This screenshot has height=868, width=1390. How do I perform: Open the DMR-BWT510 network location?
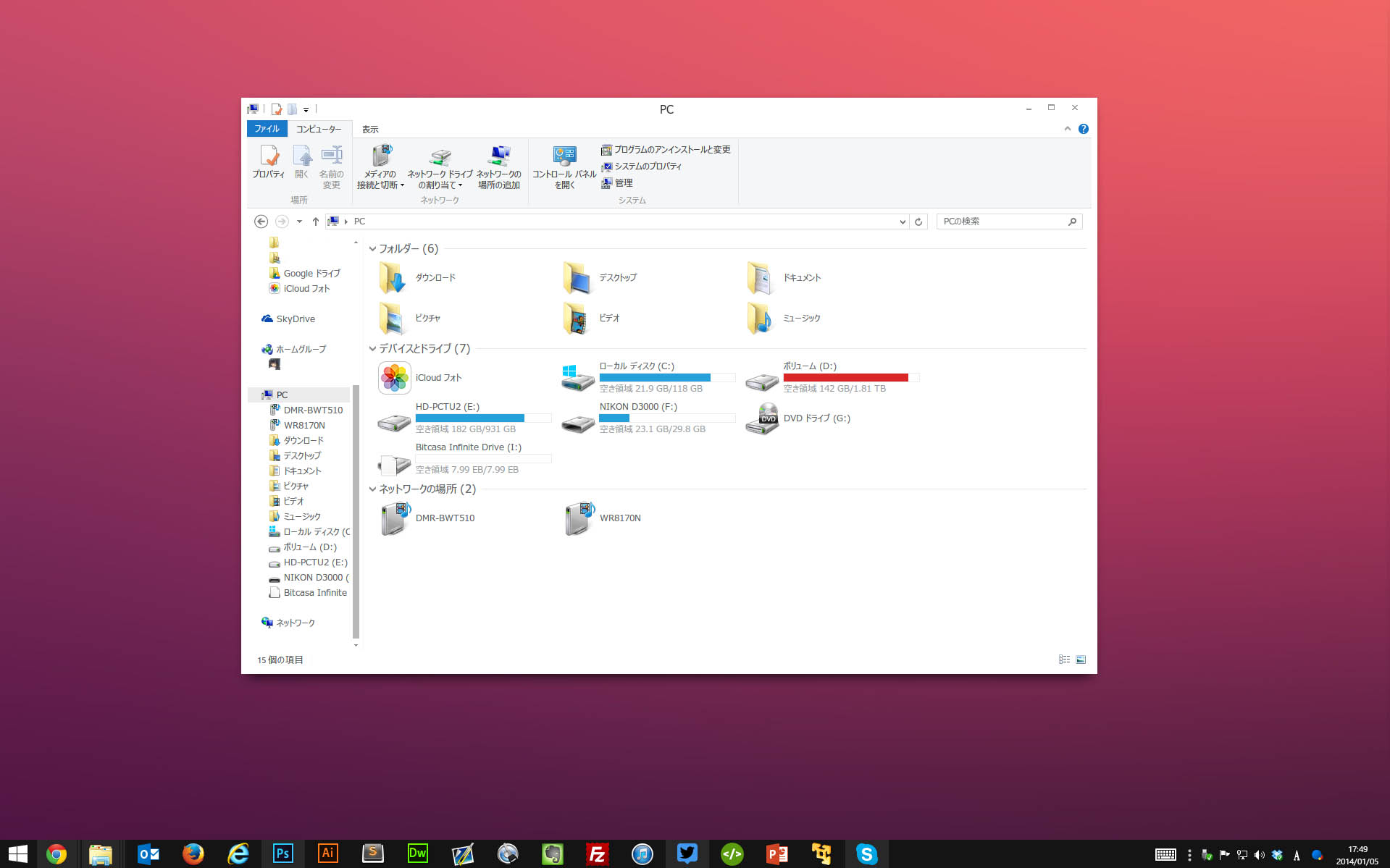click(395, 518)
